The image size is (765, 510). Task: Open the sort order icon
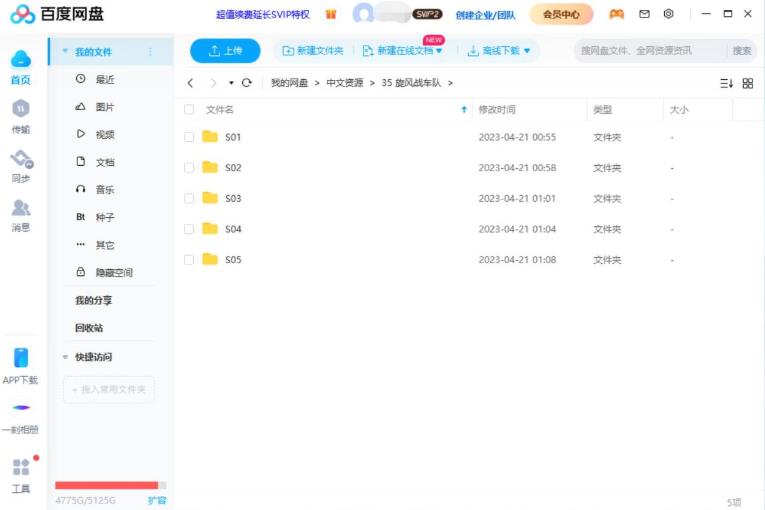(x=726, y=83)
